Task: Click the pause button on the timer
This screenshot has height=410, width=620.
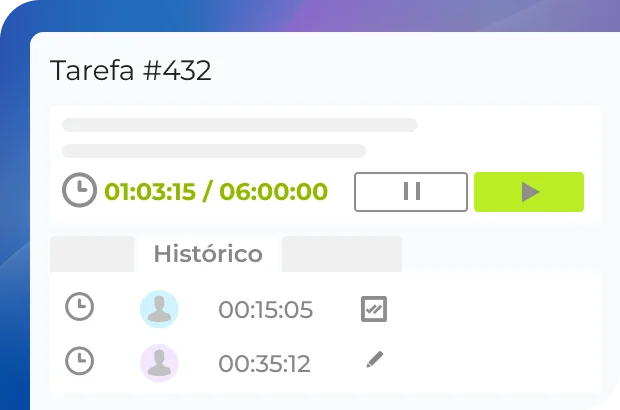Action: [x=411, y=192]
